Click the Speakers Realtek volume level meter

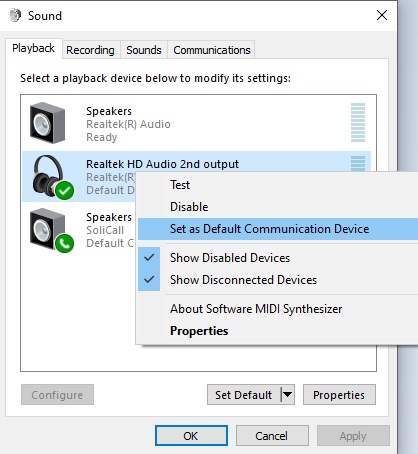(x=358, y=122)
